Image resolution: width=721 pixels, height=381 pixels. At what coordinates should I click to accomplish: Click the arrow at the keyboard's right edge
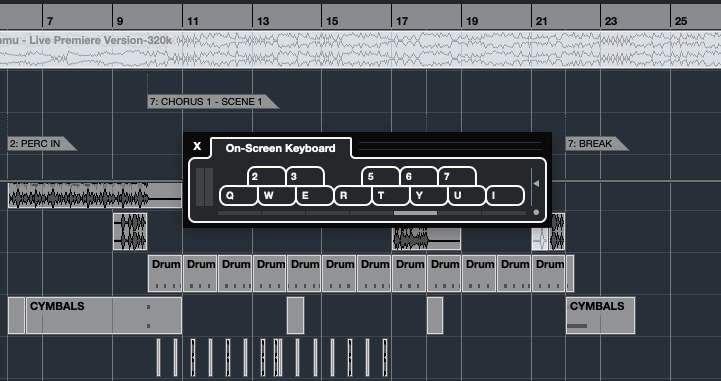tap(536, 183)
